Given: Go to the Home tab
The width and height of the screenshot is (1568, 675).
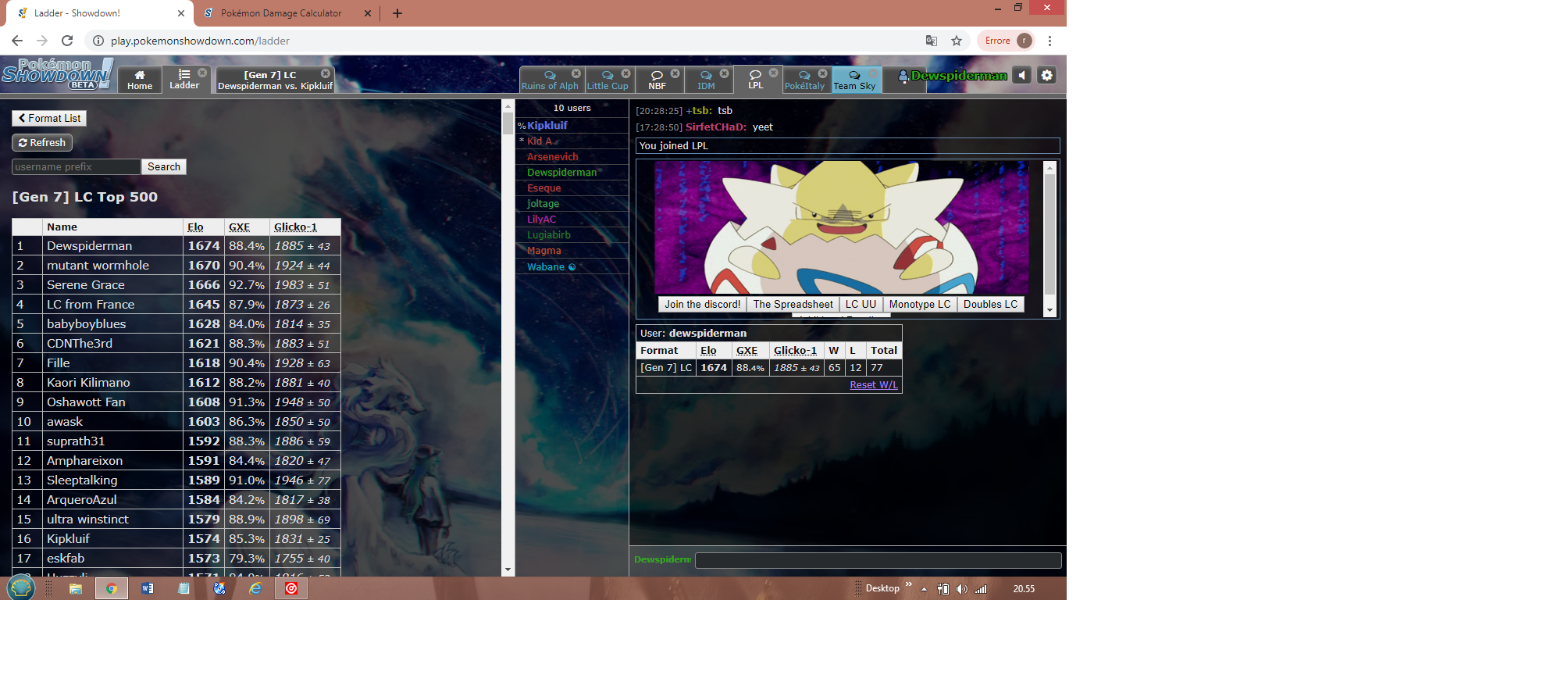Looking at the screenshot, I should [x=140, y=80].
